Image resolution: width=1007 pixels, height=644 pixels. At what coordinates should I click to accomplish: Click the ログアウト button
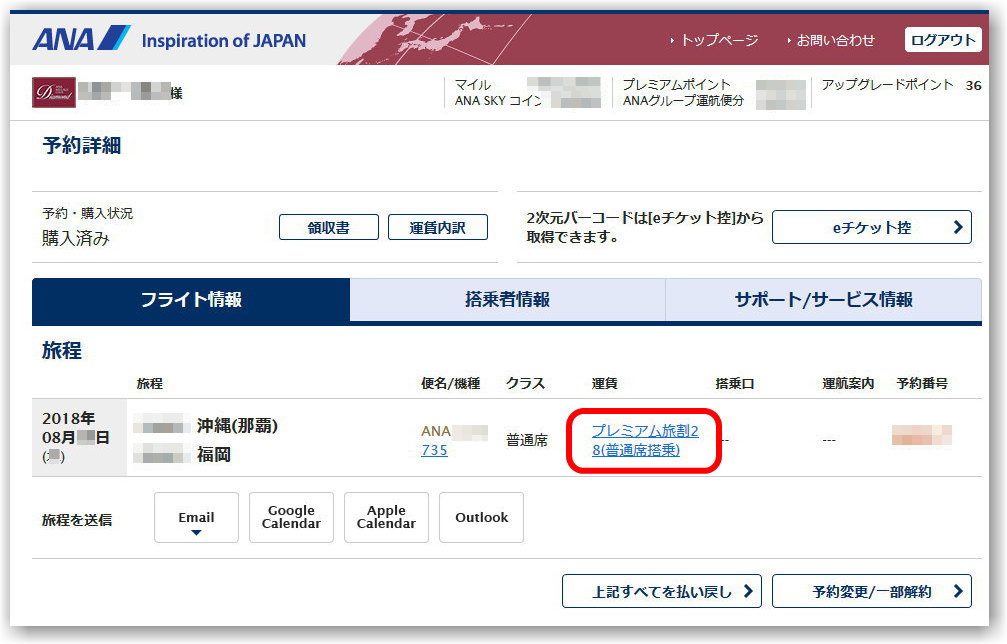(x=943, y=40)
